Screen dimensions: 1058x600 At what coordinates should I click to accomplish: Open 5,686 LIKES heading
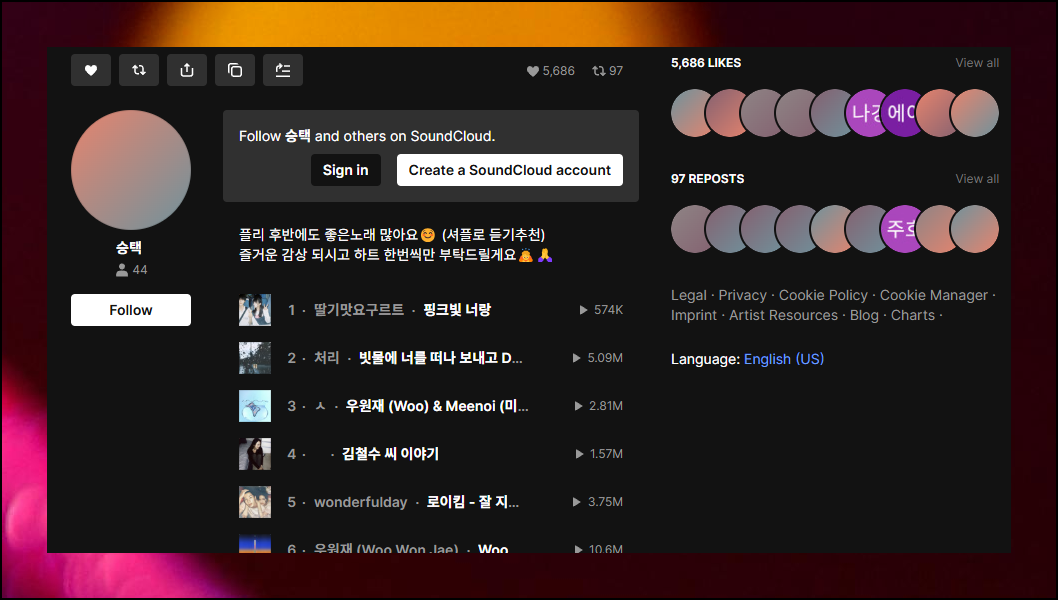[x=706, y=63]
